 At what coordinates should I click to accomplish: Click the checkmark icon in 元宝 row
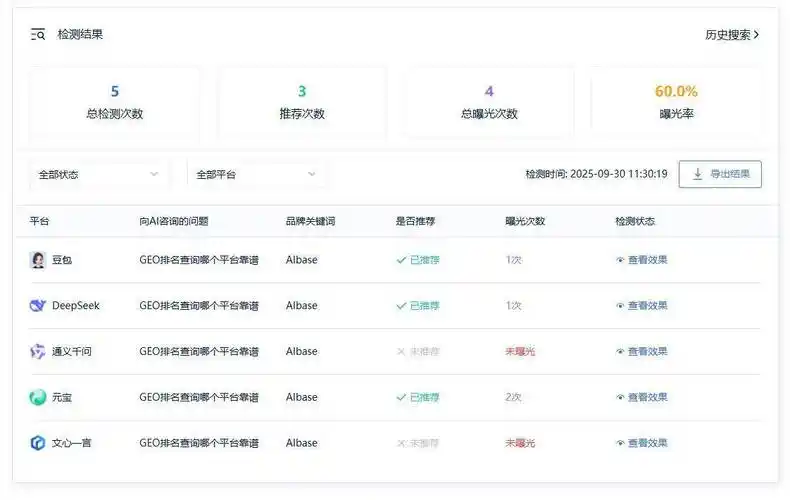pyautogui.click(x=401, y=398)
